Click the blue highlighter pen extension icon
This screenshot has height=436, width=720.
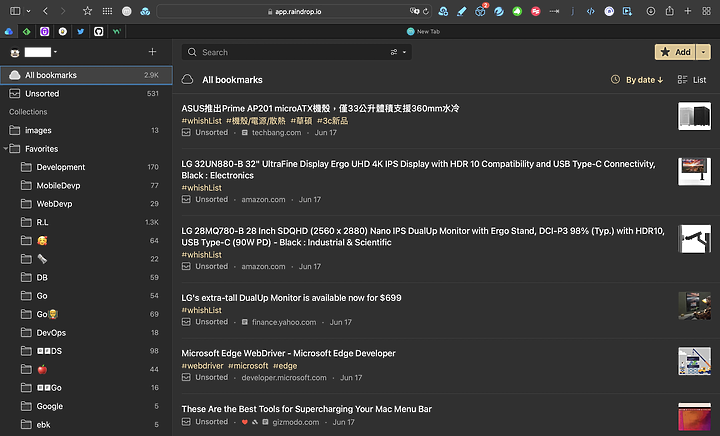pos(461,11)
